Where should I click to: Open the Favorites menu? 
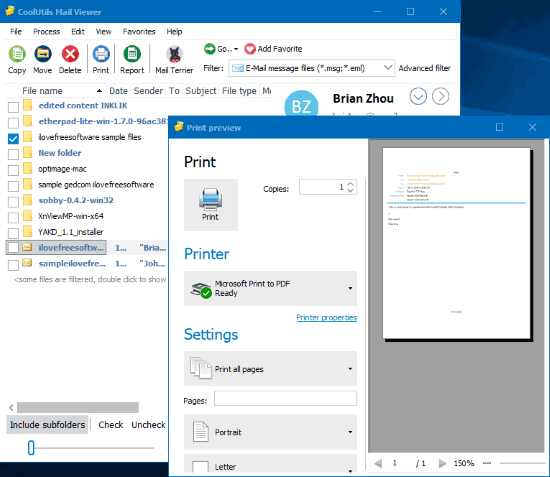pyautogui.click(x=139, y=32)
